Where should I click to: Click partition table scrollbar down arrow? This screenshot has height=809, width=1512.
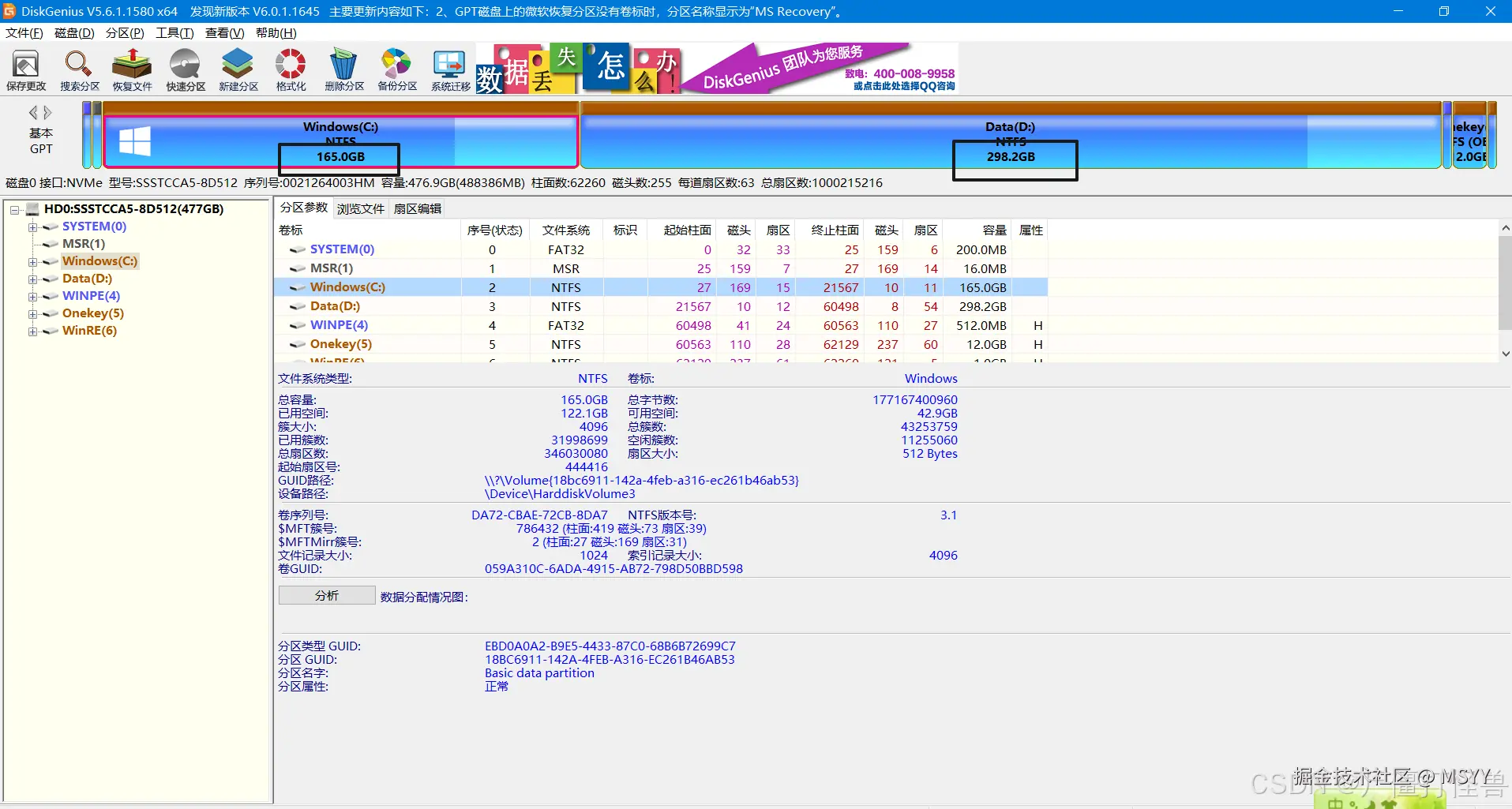(1505, 354)
